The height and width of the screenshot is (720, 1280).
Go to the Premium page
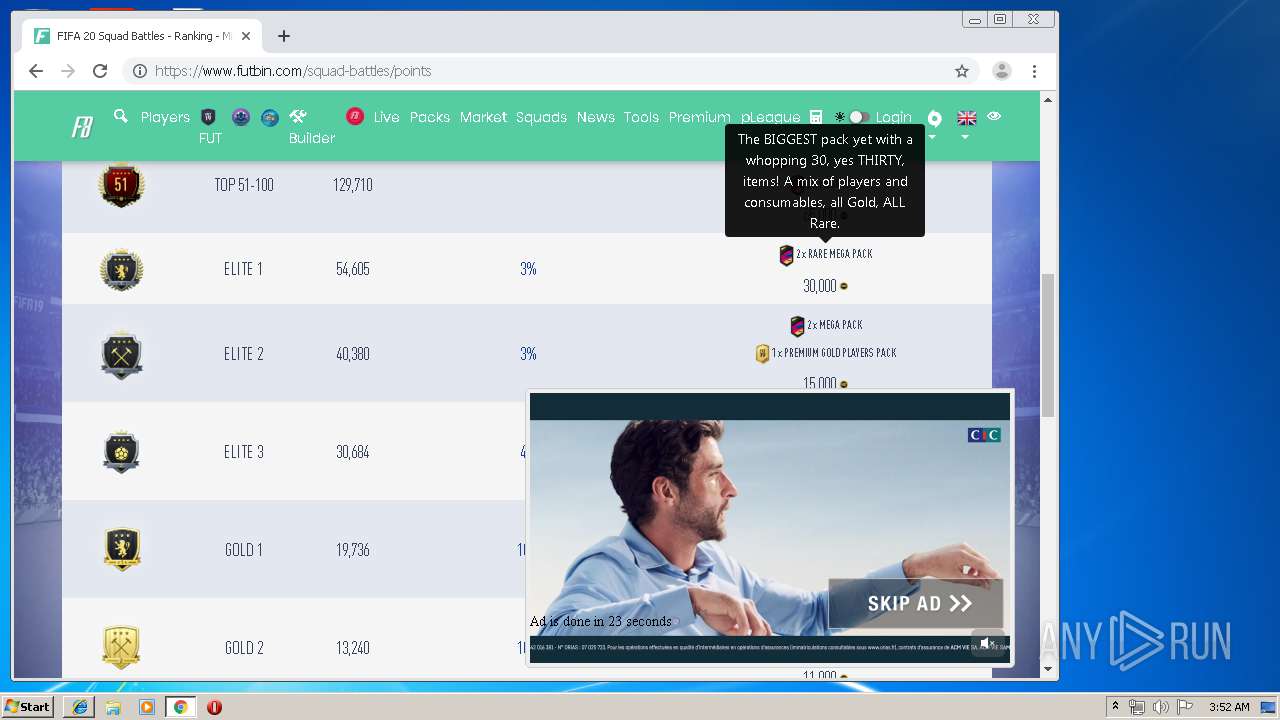pyautogui.click(x=699, y=117)
